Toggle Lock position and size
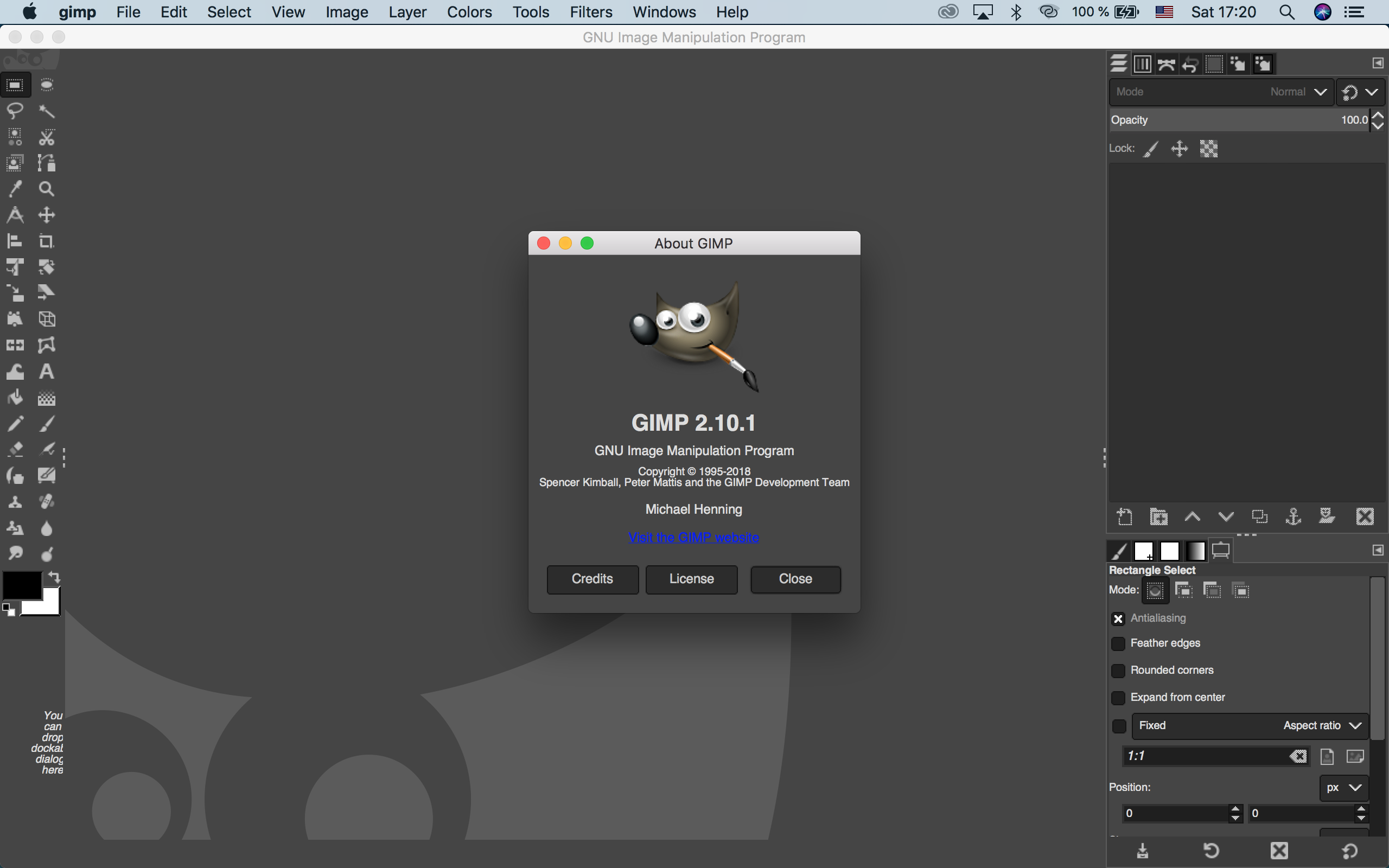Viewport: 1389px width, 868px height. coord(1180,149)
